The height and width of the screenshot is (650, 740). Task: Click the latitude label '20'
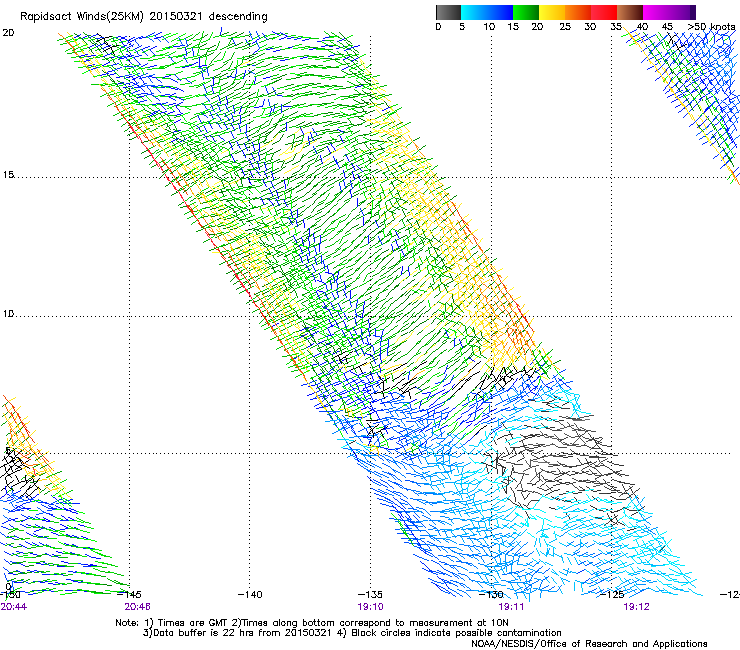pyautogui.click(x=8, y=33)
